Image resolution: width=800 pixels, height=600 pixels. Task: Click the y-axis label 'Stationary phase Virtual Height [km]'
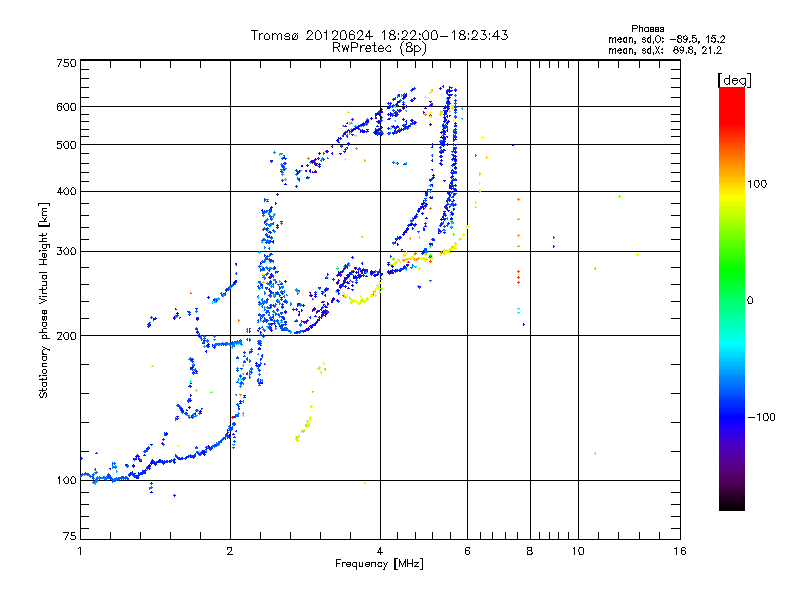click(44, 300)
